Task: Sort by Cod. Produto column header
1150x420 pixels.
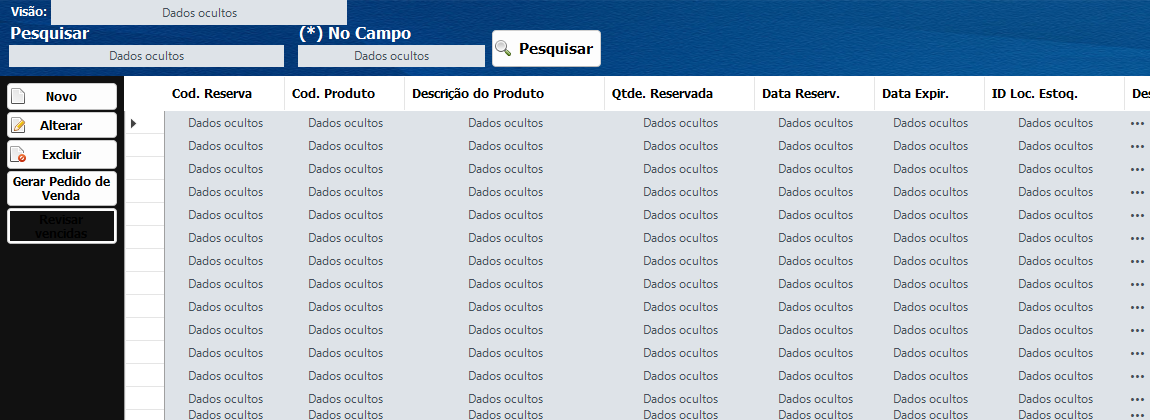Action: click(x=345, y=94)
